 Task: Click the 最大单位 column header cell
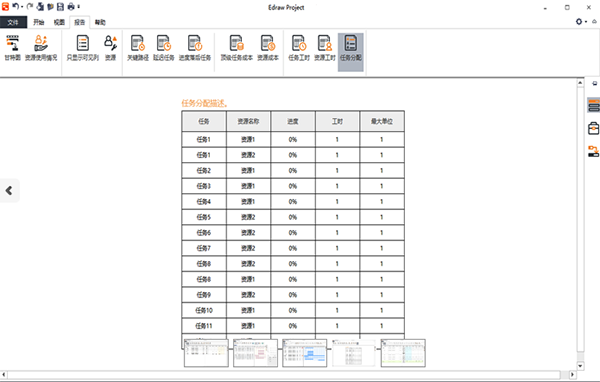click(x=382, y=121)
